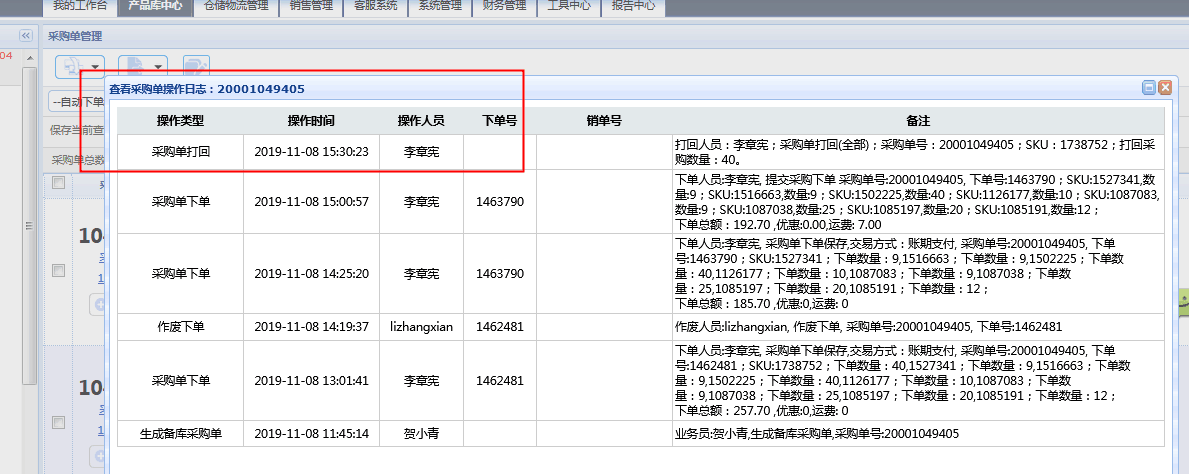
Task: Switch to 仓储物流管理 tab
Action: [x=237, y=7]
